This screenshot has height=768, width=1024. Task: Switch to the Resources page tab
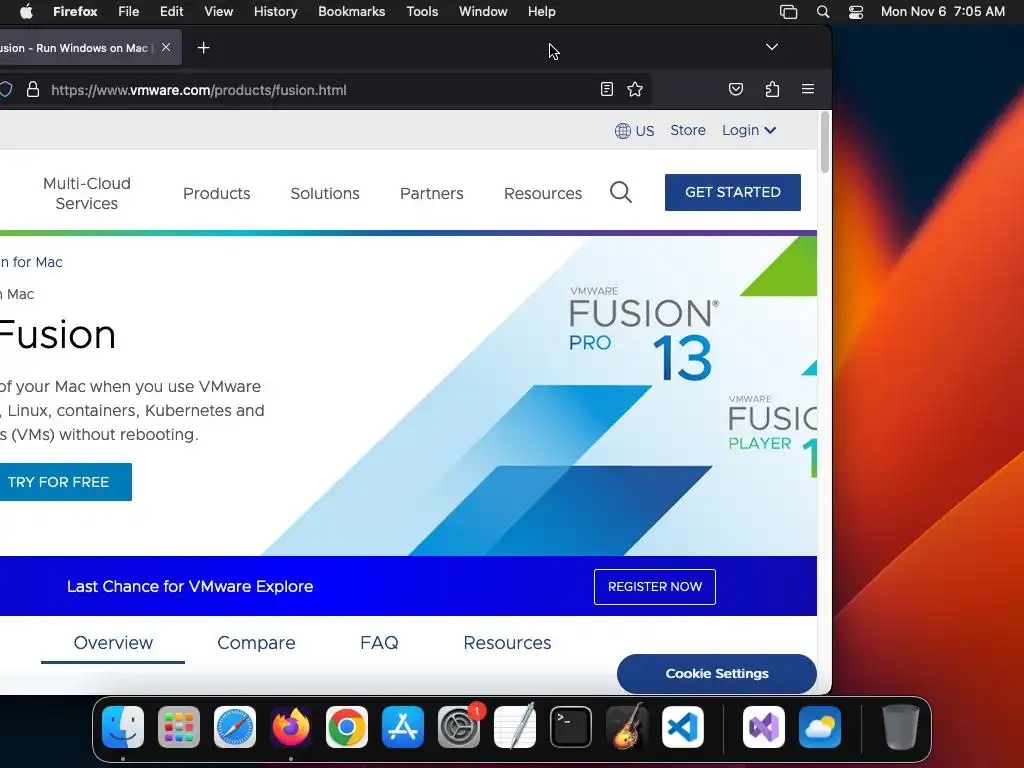coord(507,643)
